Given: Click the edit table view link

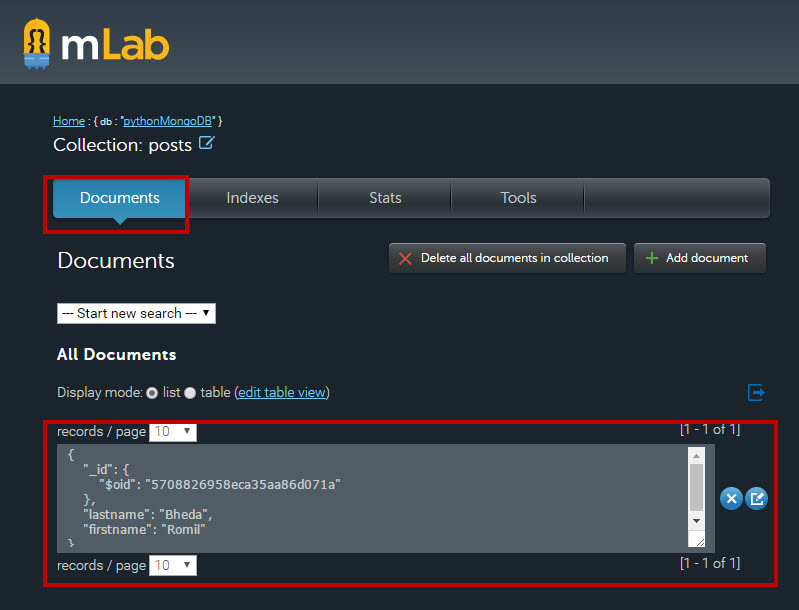Looking at the screenshot, I should click(282, 392).
